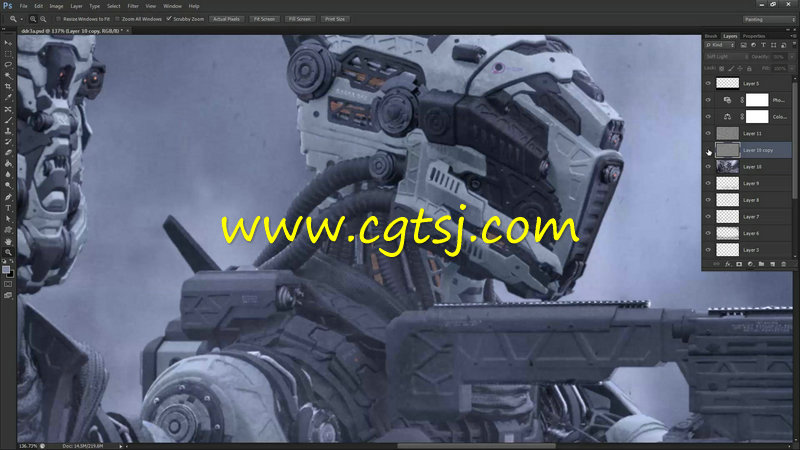Hide Layer 9 visibility eye
This screenshot has height=450, width=800.
point(708,183)
